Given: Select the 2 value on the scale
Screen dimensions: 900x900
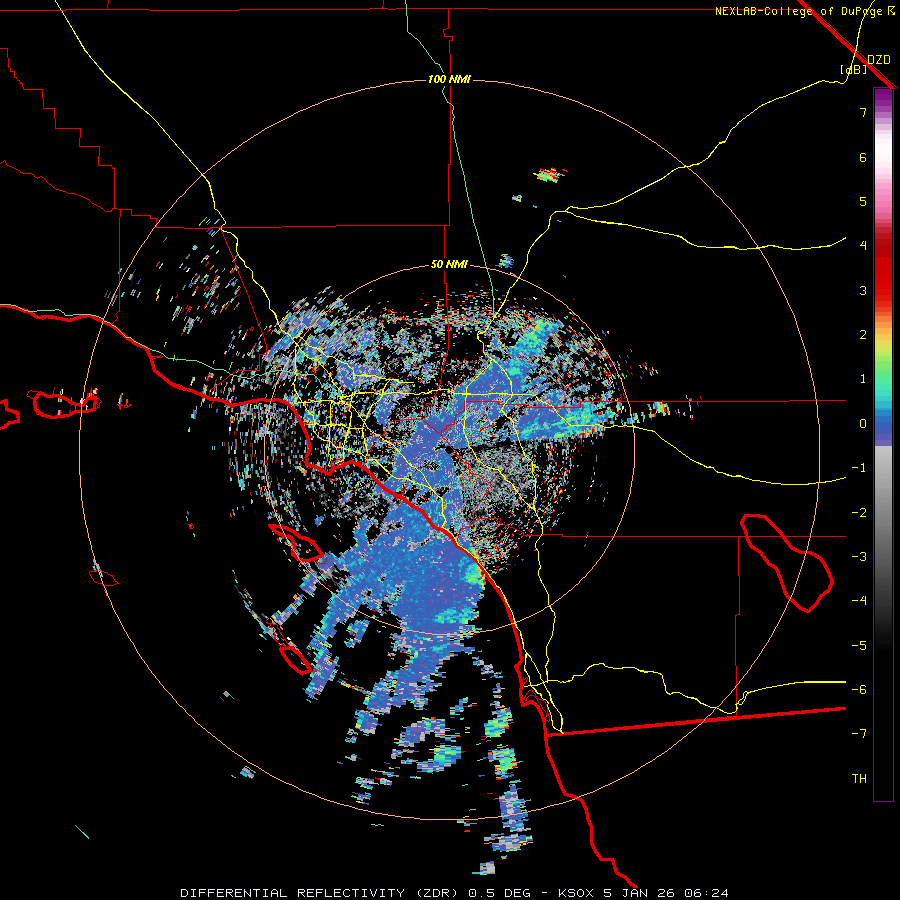Looking at the screenshot, I should 863,335.
